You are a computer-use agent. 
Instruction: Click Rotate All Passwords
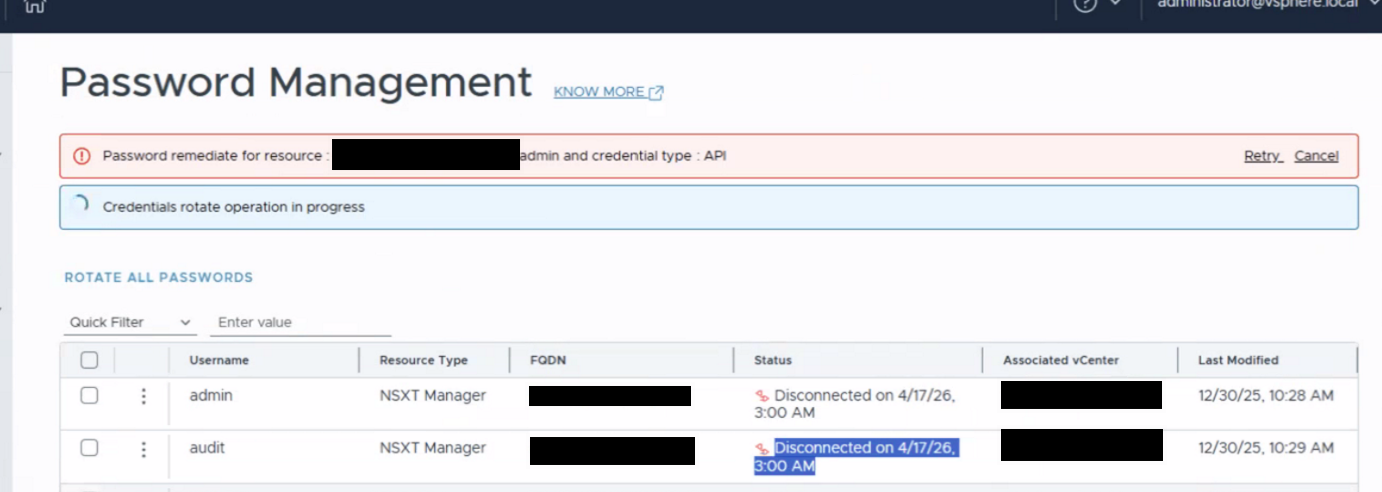159,277
